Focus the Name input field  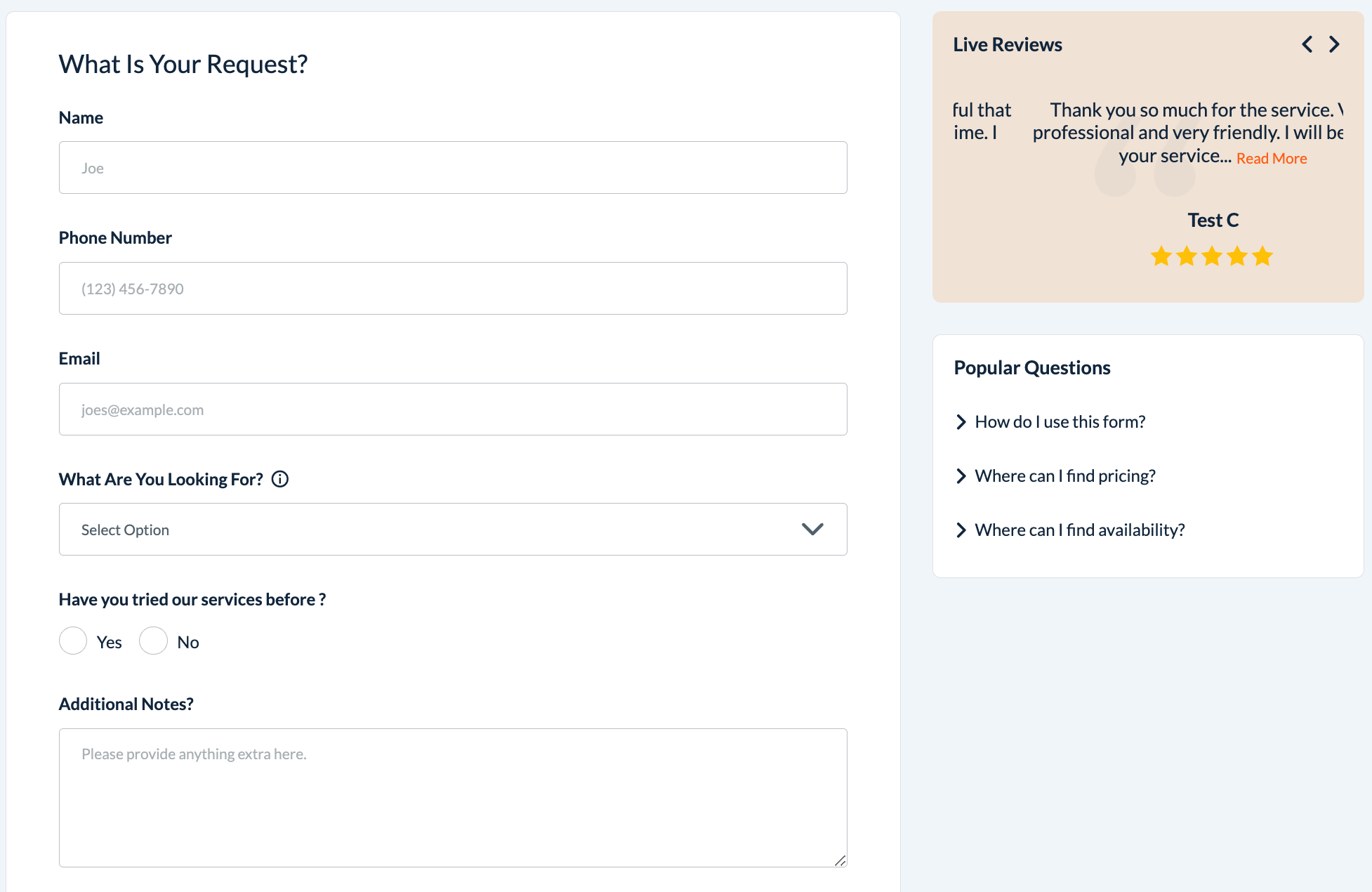click(x=453, y=168)
